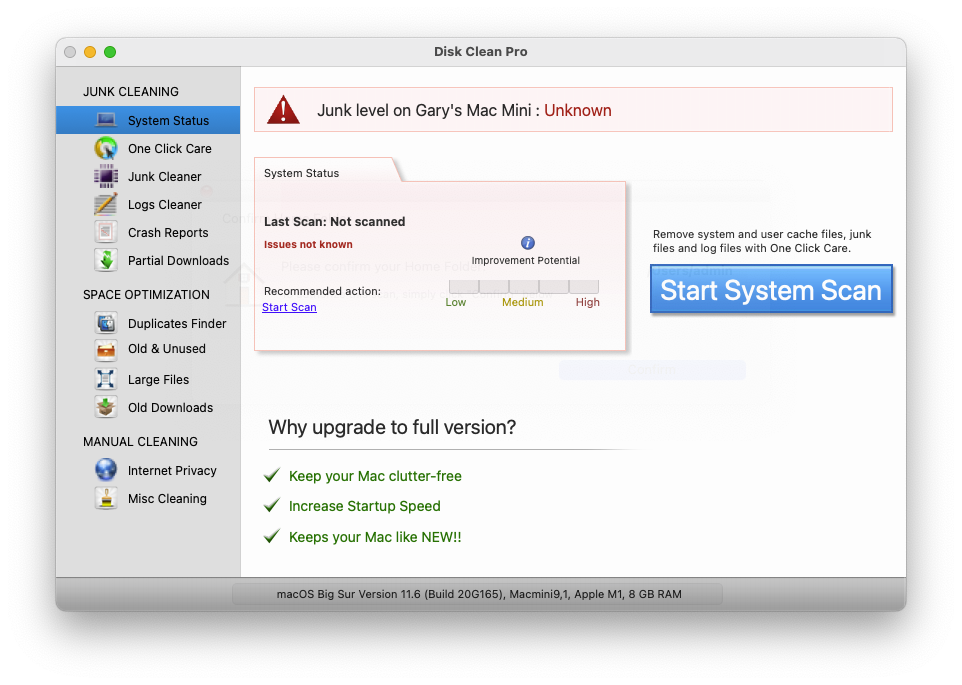The width and height of the screenshot is (962, 685).
Task: Click the macOS Big Sur version status bar
Action: 477,594
